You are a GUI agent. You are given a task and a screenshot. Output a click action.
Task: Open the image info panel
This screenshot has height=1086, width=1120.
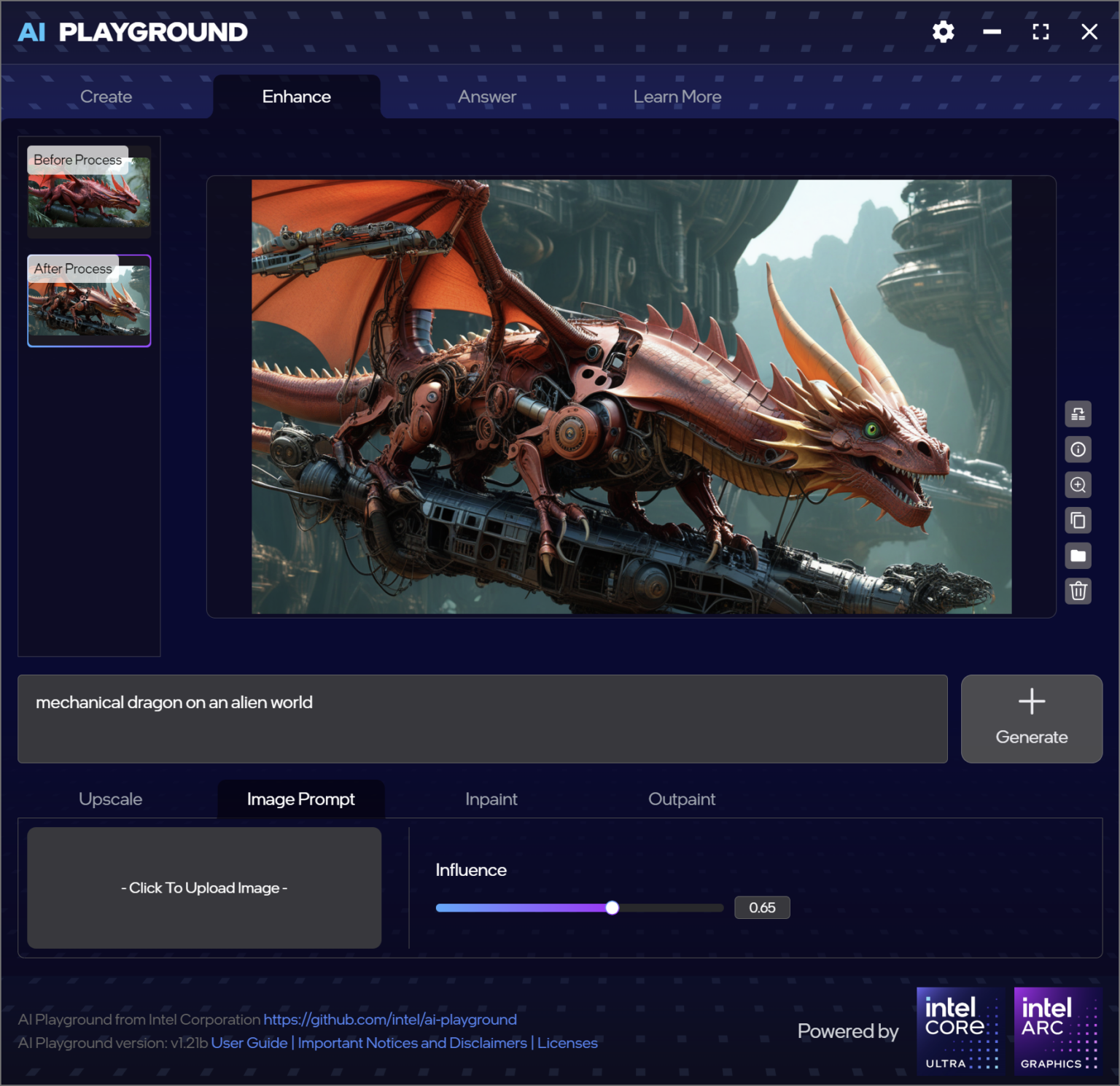click(x=1078, y=449)
